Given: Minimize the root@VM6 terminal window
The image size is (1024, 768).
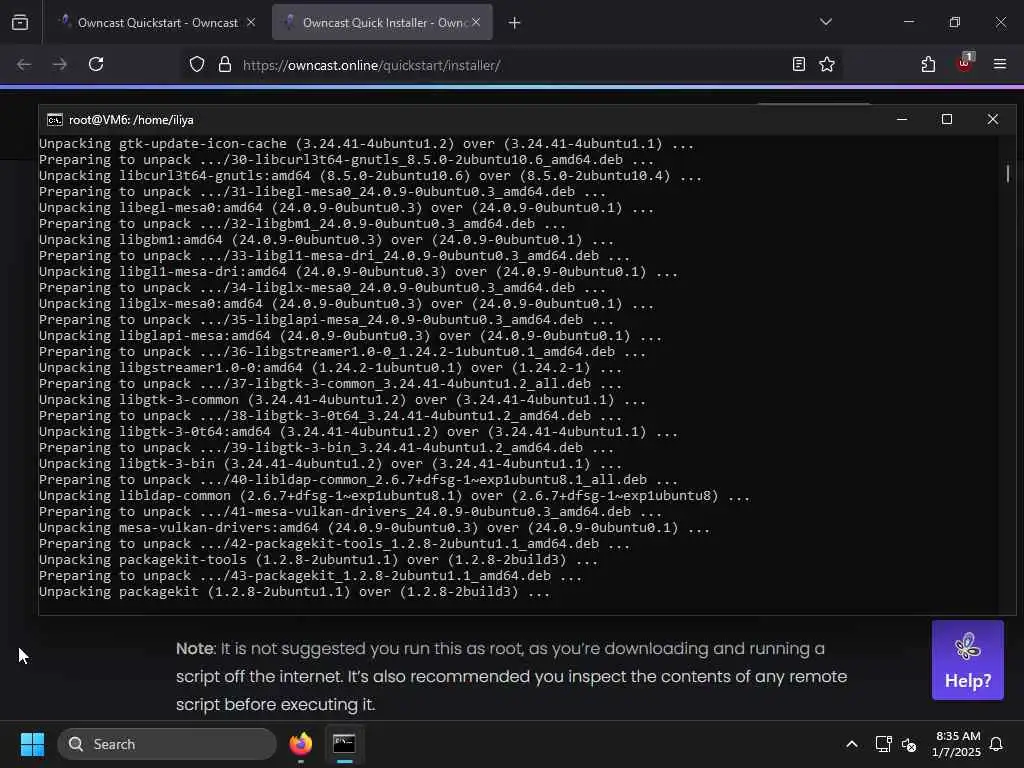Looking at the screenshot, I should (x=902, y=120).
